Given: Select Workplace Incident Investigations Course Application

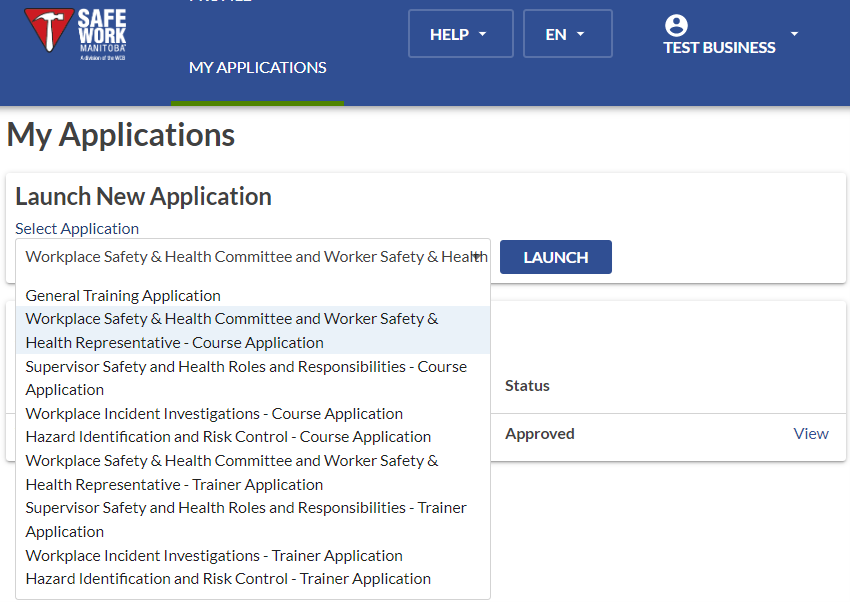Looking at the screenshot, I should pos(214,414).
